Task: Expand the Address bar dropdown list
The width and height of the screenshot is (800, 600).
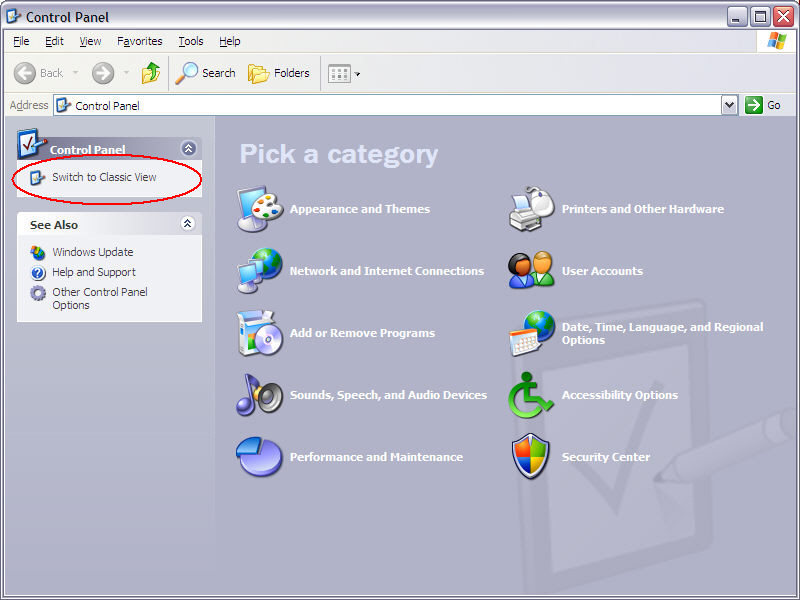Action: coord(730,105)
